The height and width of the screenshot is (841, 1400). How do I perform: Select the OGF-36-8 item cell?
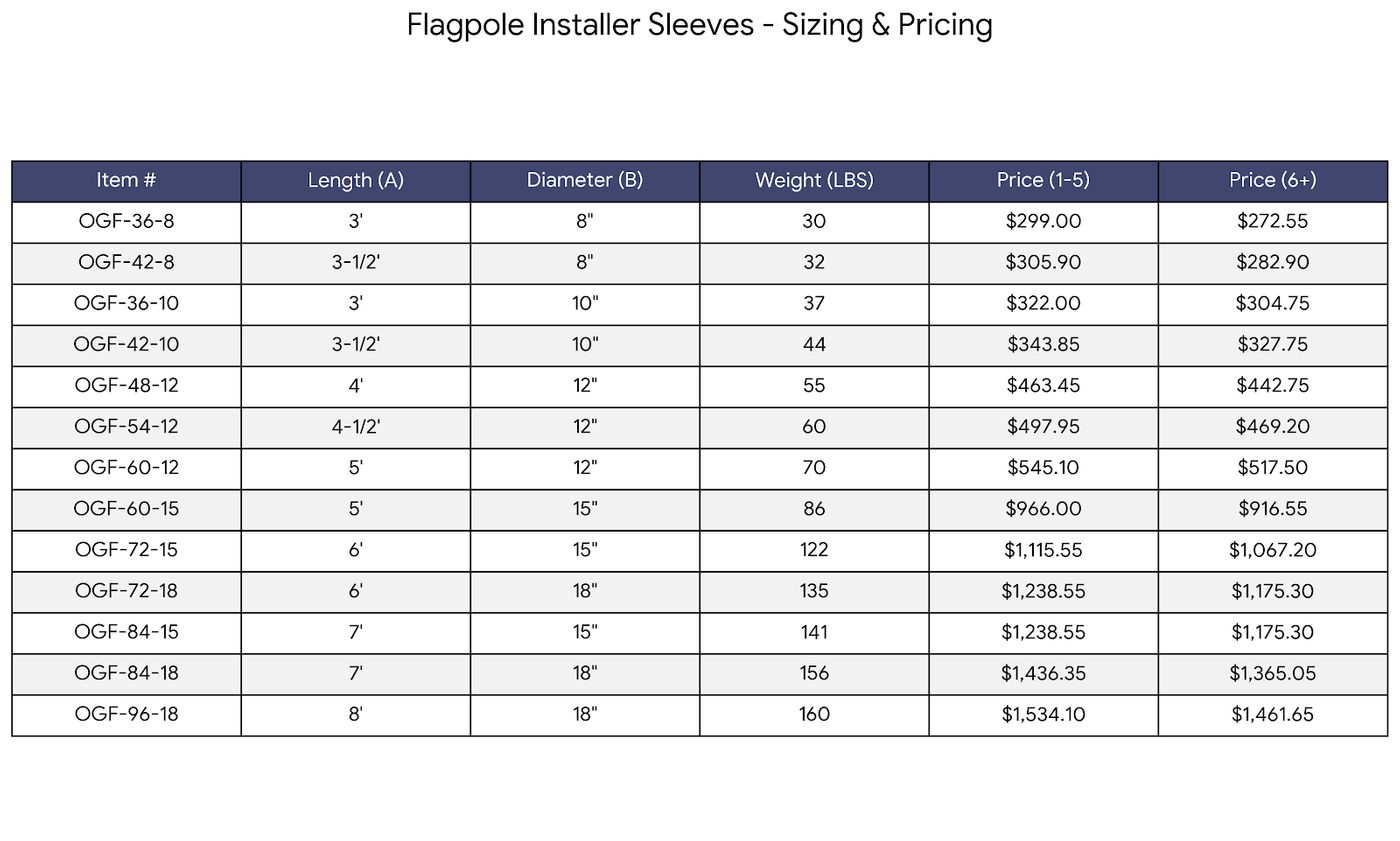click(x=126, y=222)
